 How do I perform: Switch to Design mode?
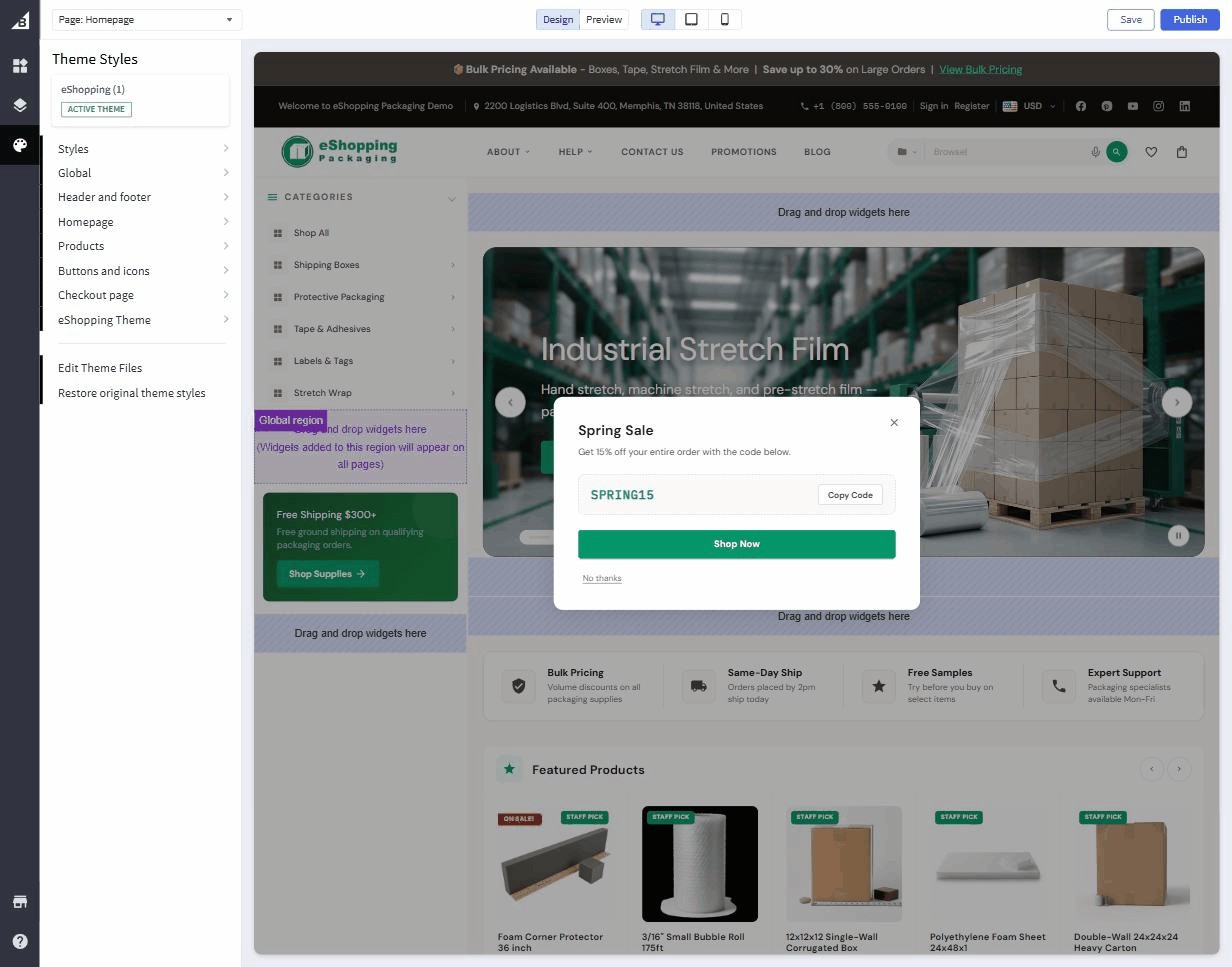tap(558, 19)
